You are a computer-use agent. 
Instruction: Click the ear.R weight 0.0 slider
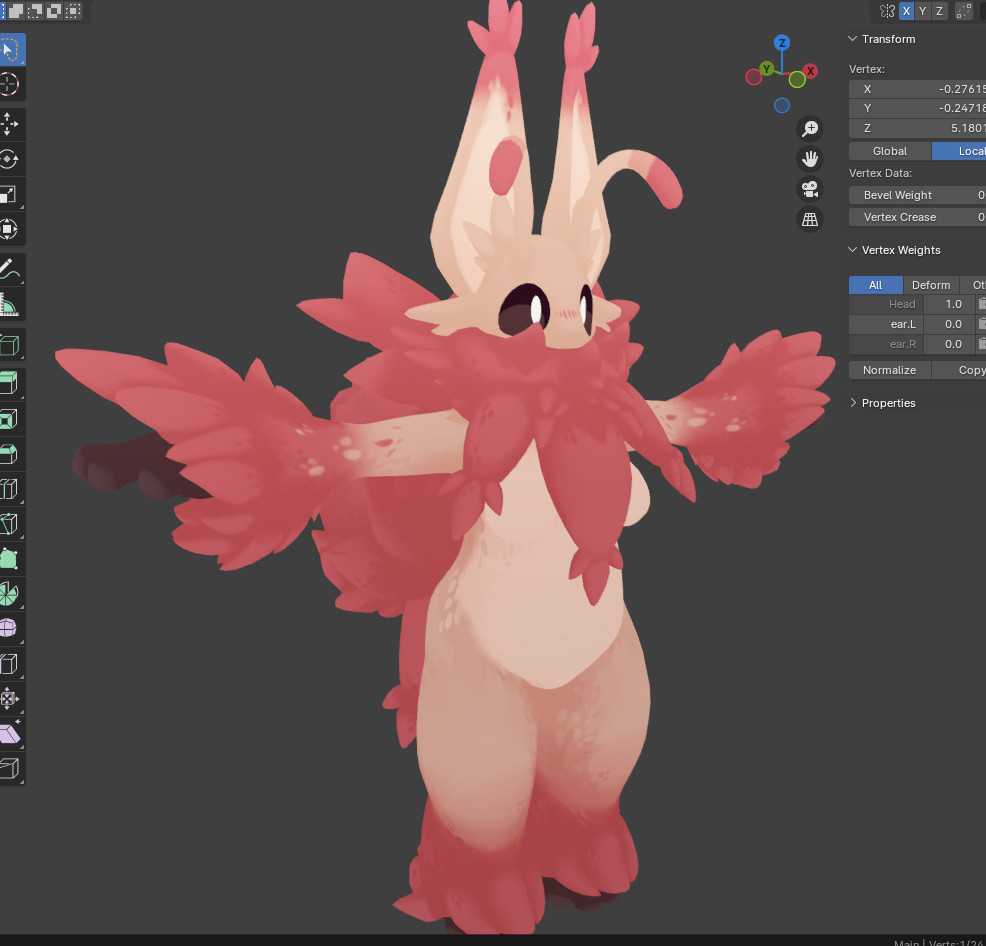tap(950, 344)
